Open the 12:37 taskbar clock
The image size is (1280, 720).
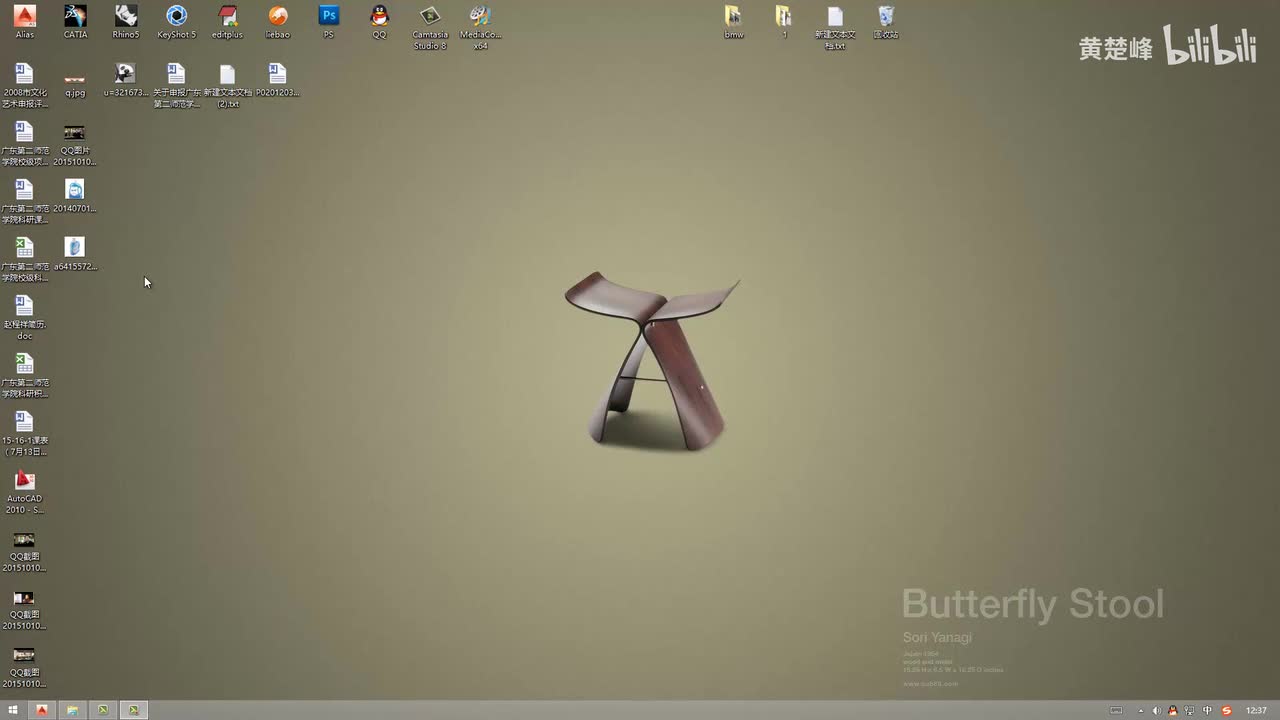click(x=1256, y=711)
